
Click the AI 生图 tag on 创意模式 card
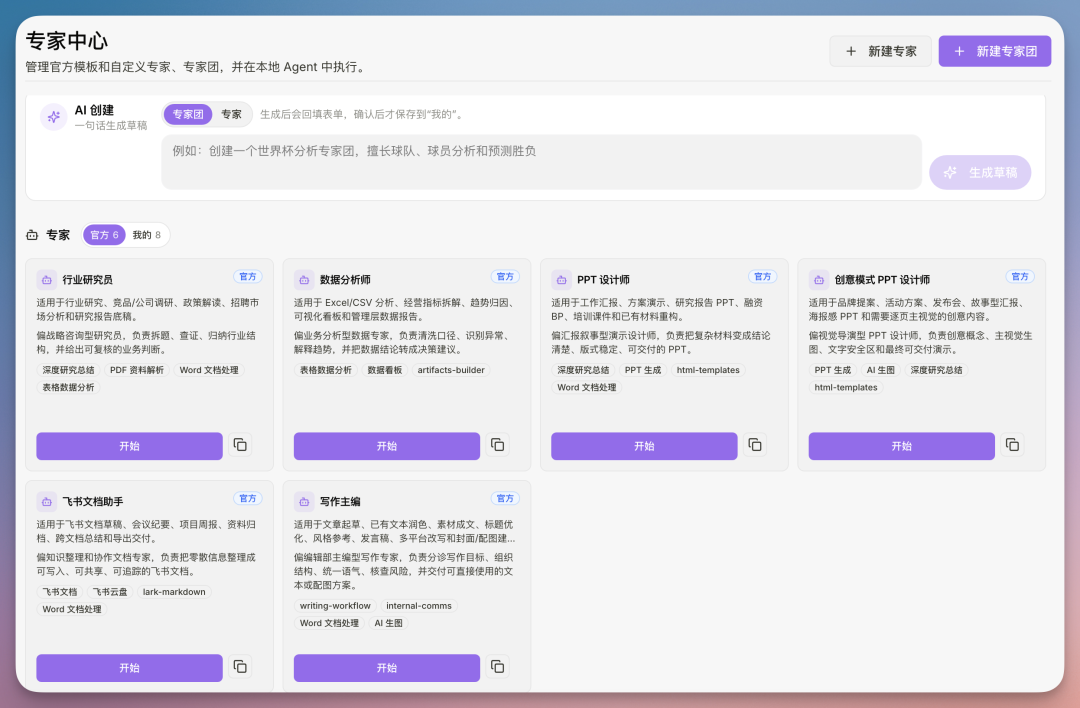click(x=880, y=370)
